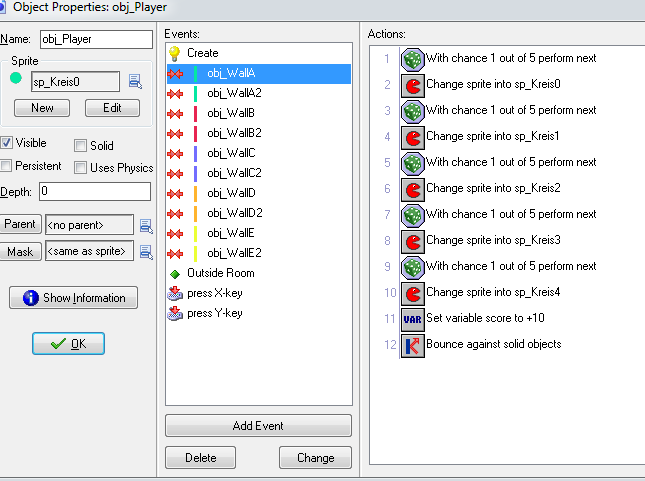Screen dimensions: 645x481
Task: Click the dice icon in action 1
Action: [x=412, y=59]
